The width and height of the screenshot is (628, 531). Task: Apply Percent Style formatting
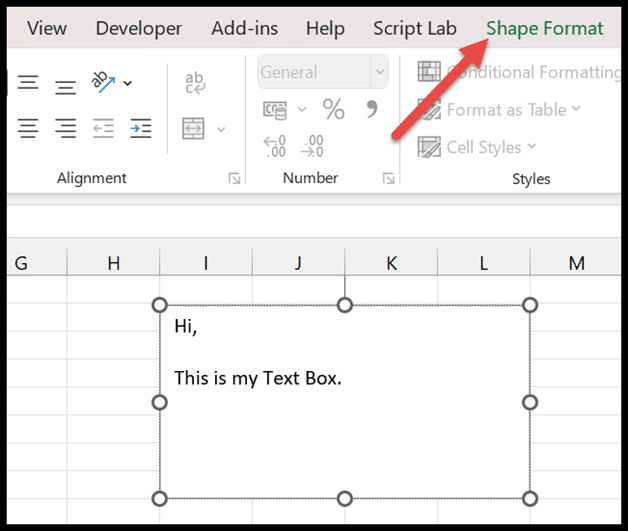tap(334, 109)
